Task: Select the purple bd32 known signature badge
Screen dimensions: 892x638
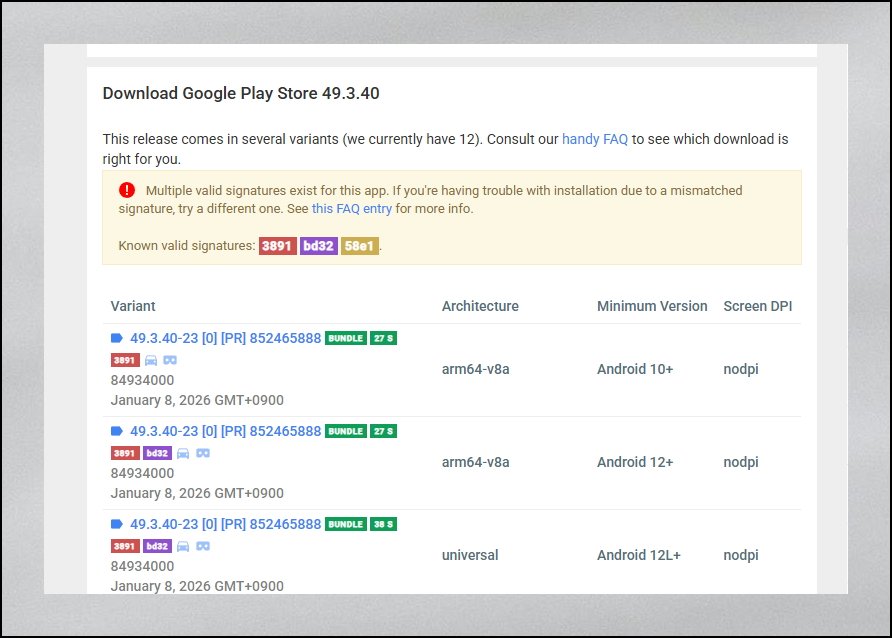Action: (x=319, y=246)
